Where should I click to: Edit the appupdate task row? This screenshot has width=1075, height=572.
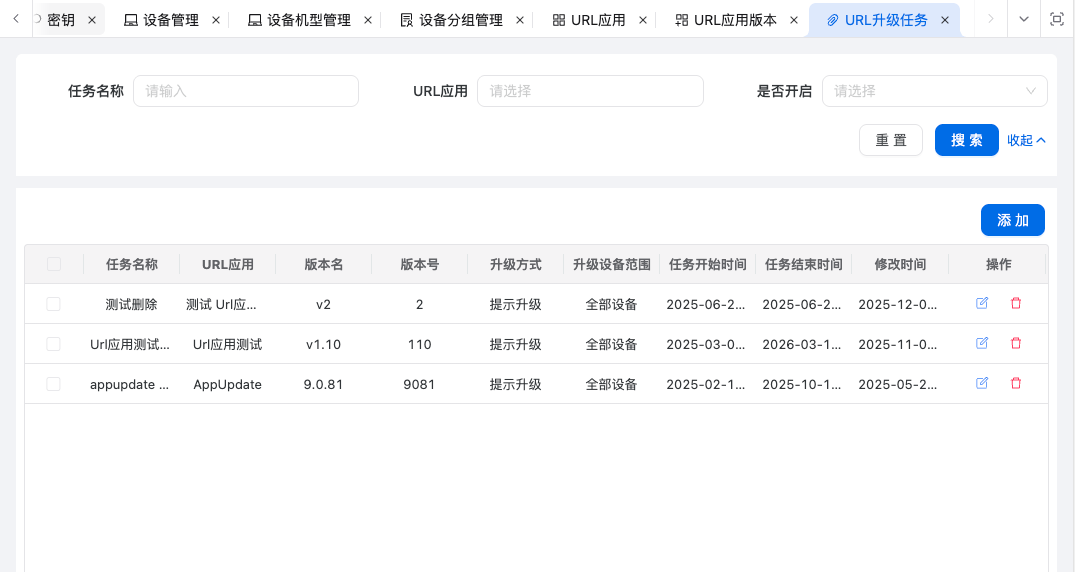(x=982, y=383)
